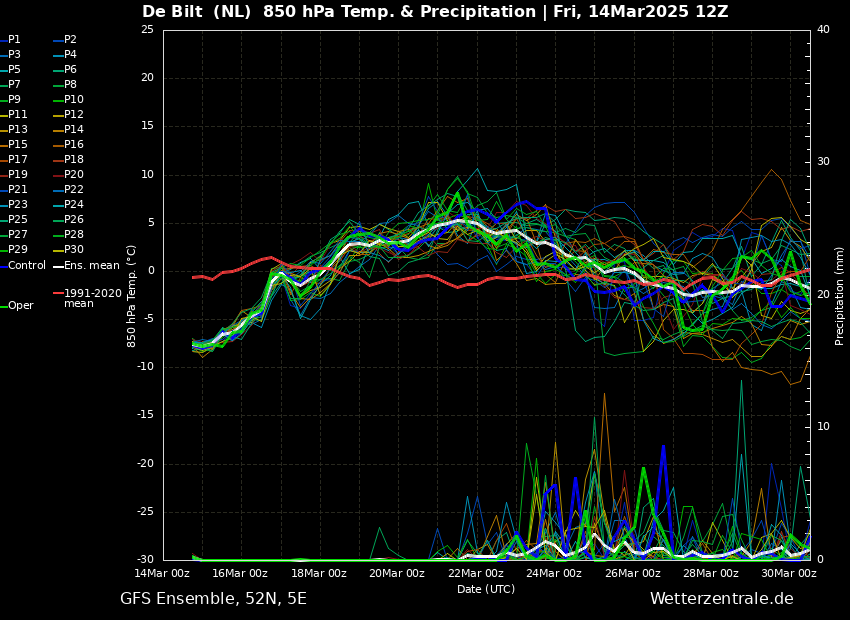Click the P30 legend label

click(69, 249)
